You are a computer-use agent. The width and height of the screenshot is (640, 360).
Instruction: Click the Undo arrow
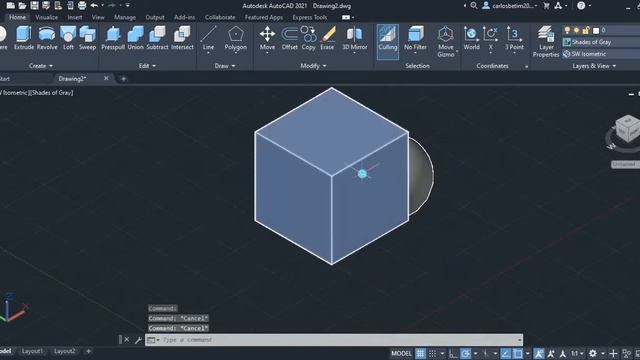(x=94, y=5)
